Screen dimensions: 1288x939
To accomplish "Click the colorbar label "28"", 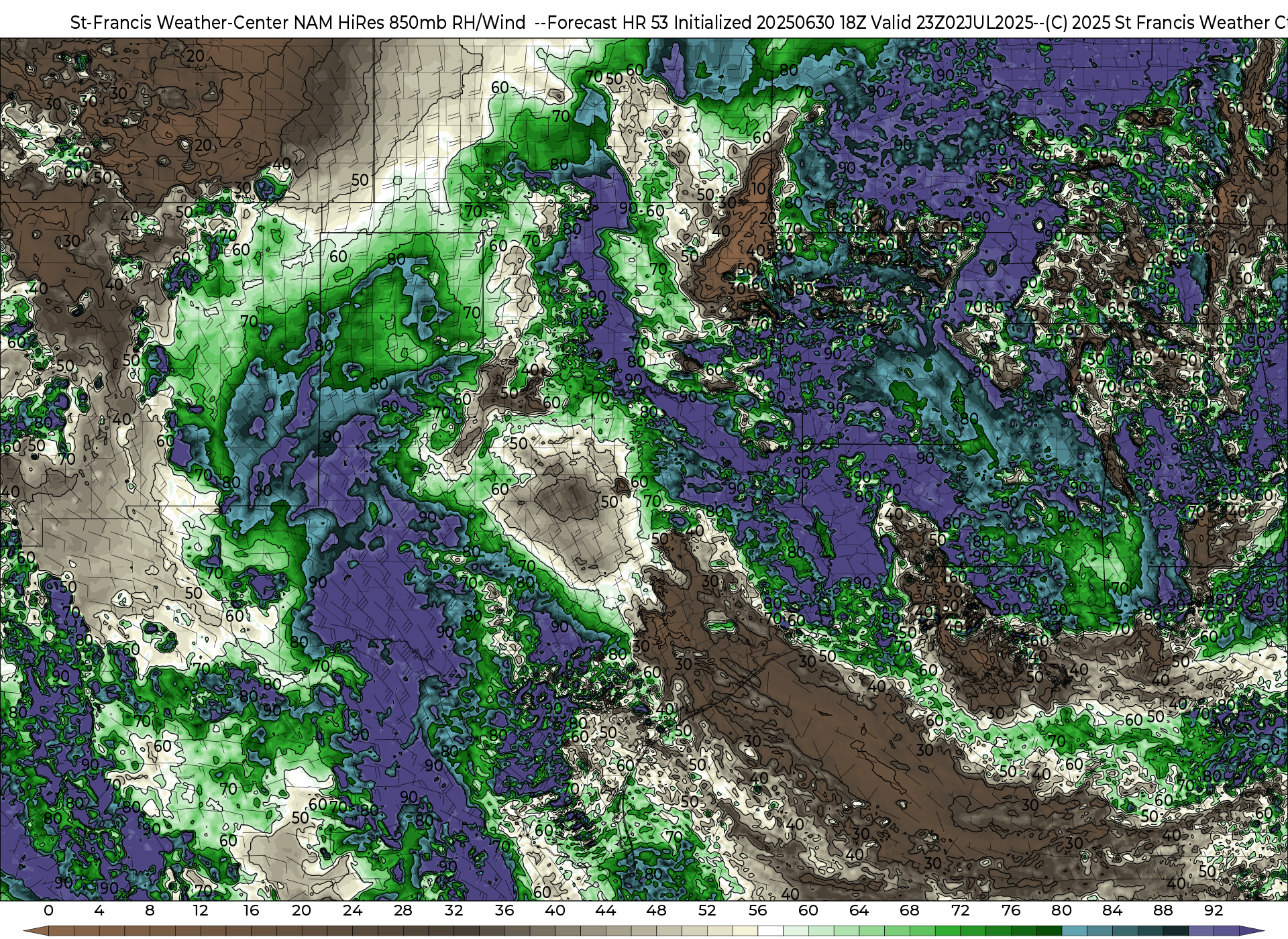I will coord(403,910).
